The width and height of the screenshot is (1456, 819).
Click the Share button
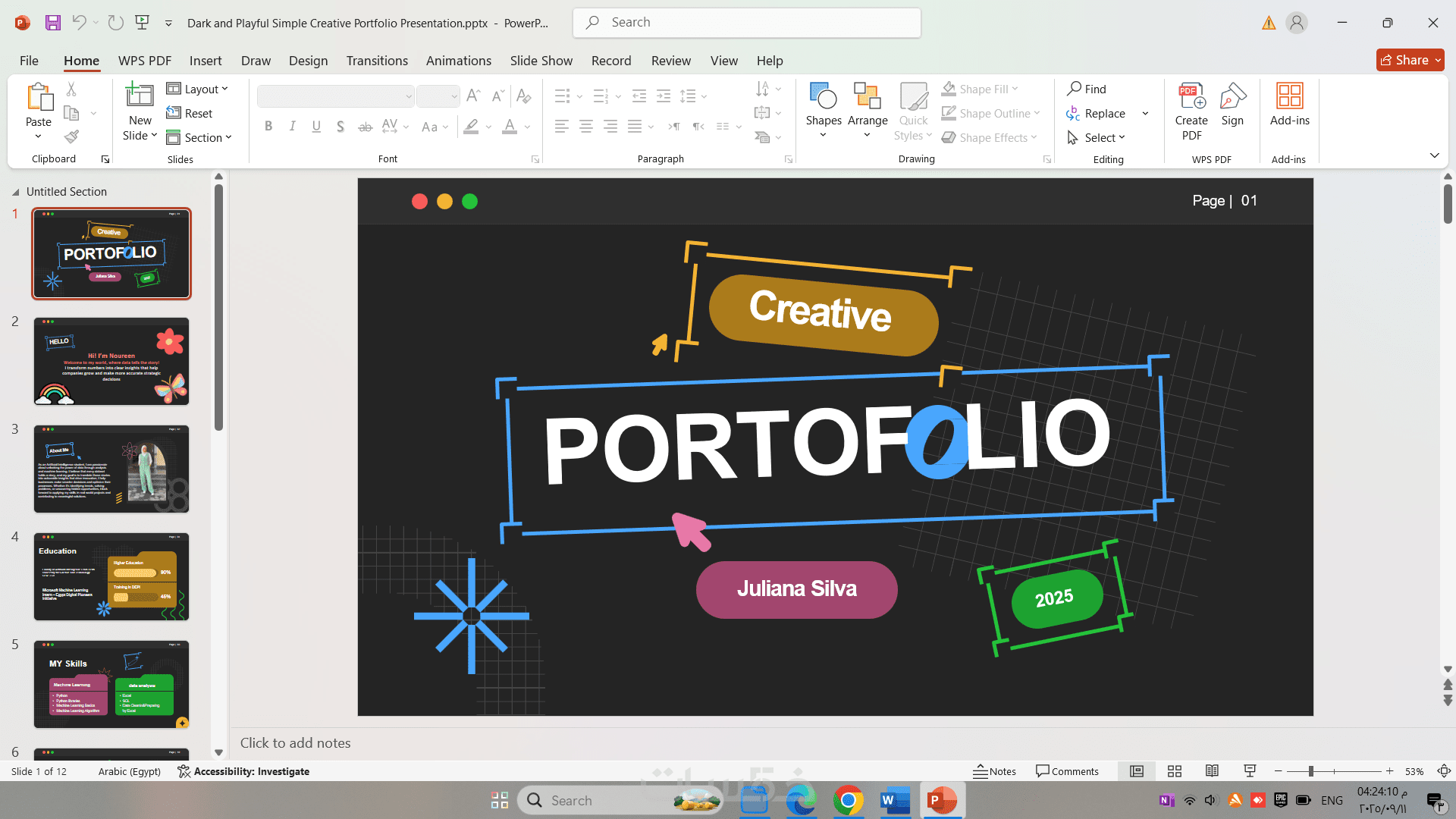pyautogui.click(x=1409, y=60)
